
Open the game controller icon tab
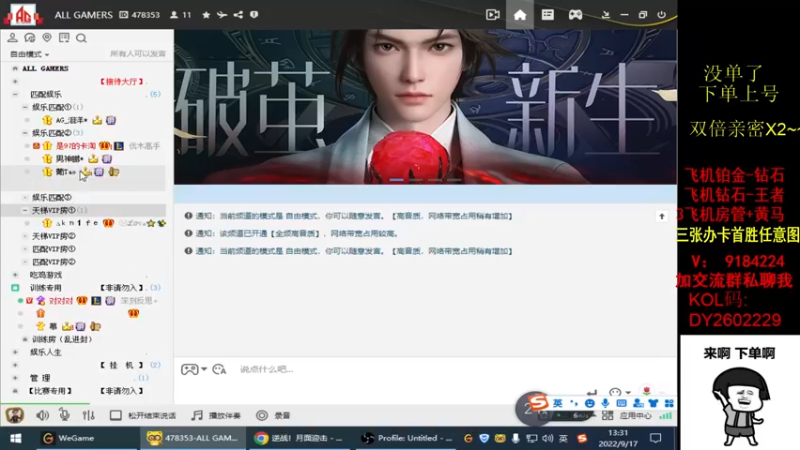(x=575, y=15)
